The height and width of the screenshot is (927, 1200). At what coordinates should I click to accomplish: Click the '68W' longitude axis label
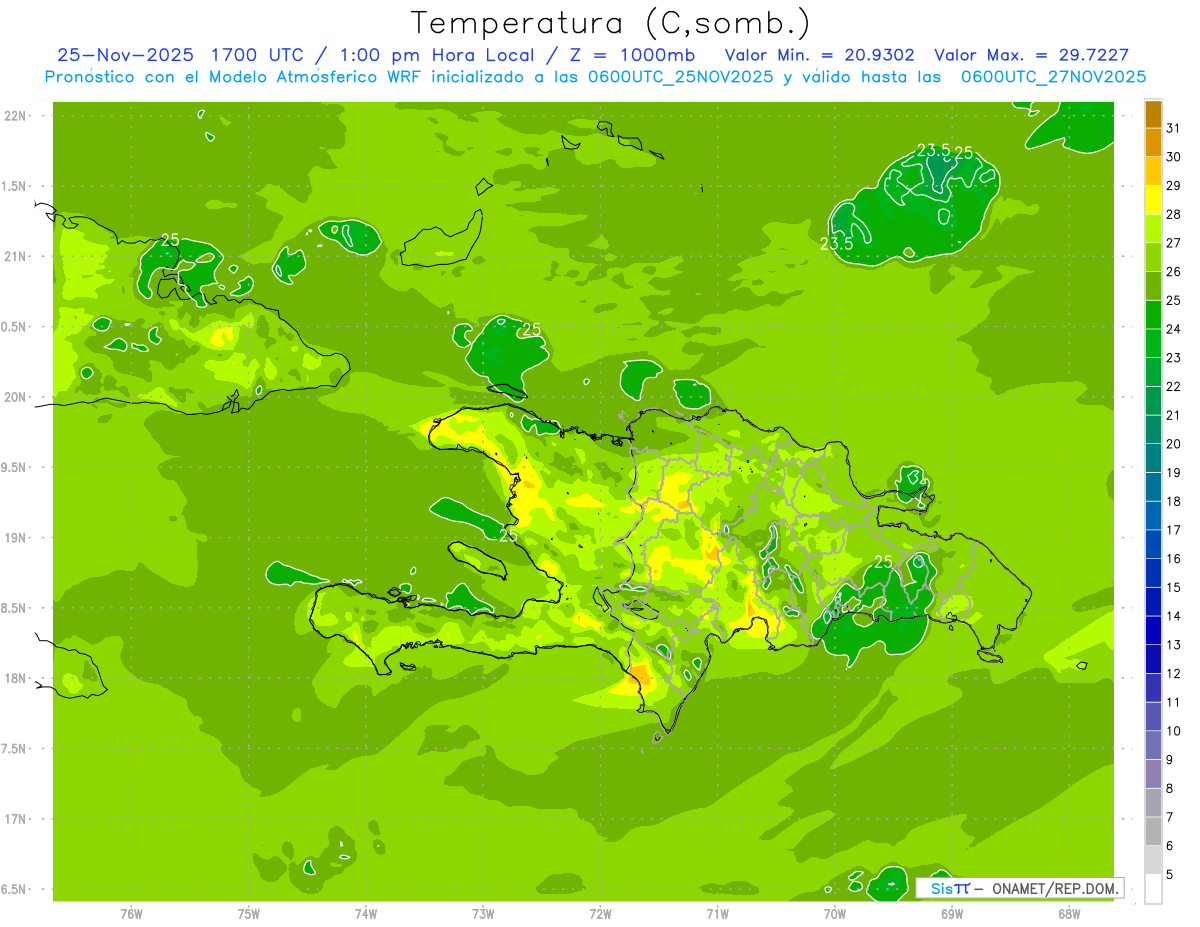click(x=1069, y=913)
